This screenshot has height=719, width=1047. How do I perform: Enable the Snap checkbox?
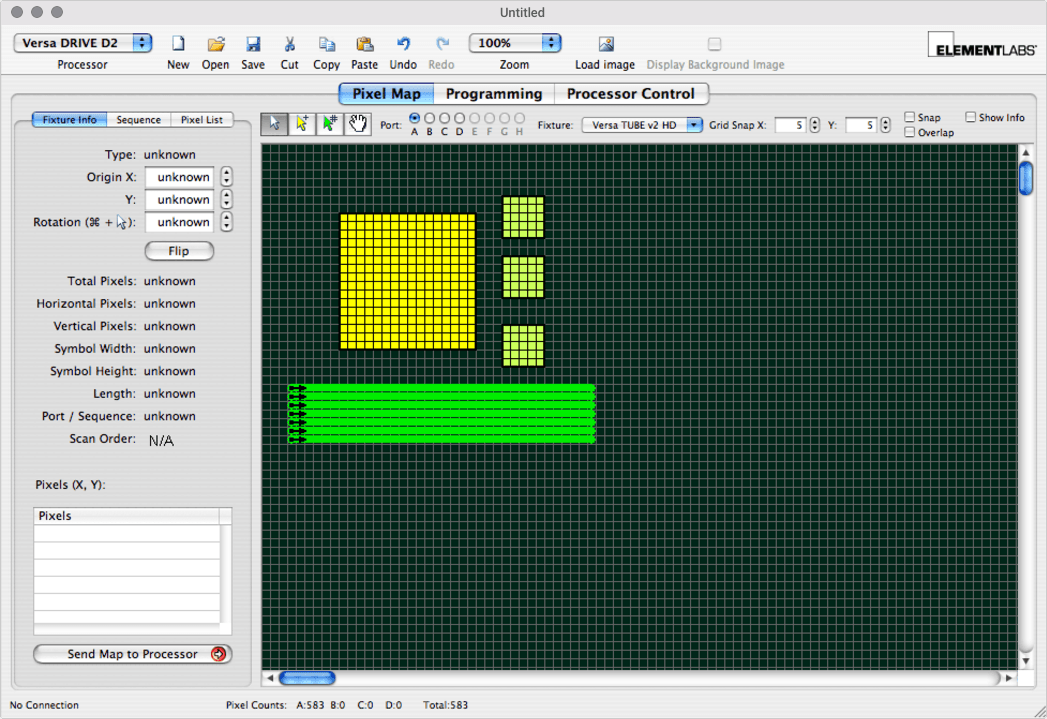point(909,117)
